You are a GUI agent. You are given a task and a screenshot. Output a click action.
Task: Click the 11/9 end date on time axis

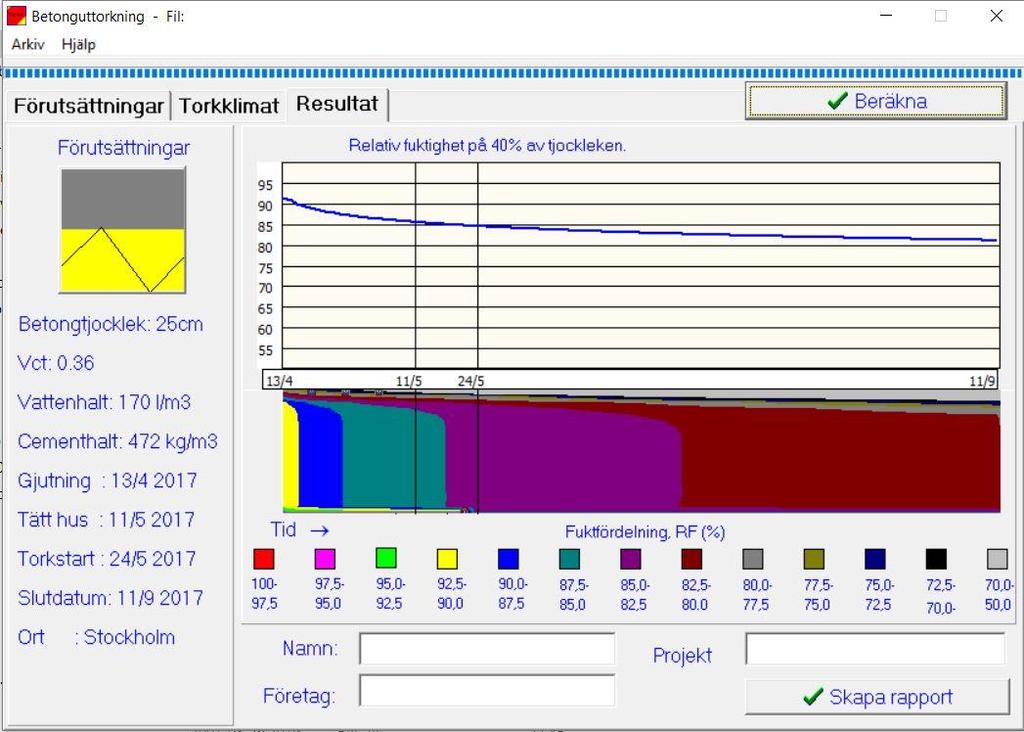(982, 381)
